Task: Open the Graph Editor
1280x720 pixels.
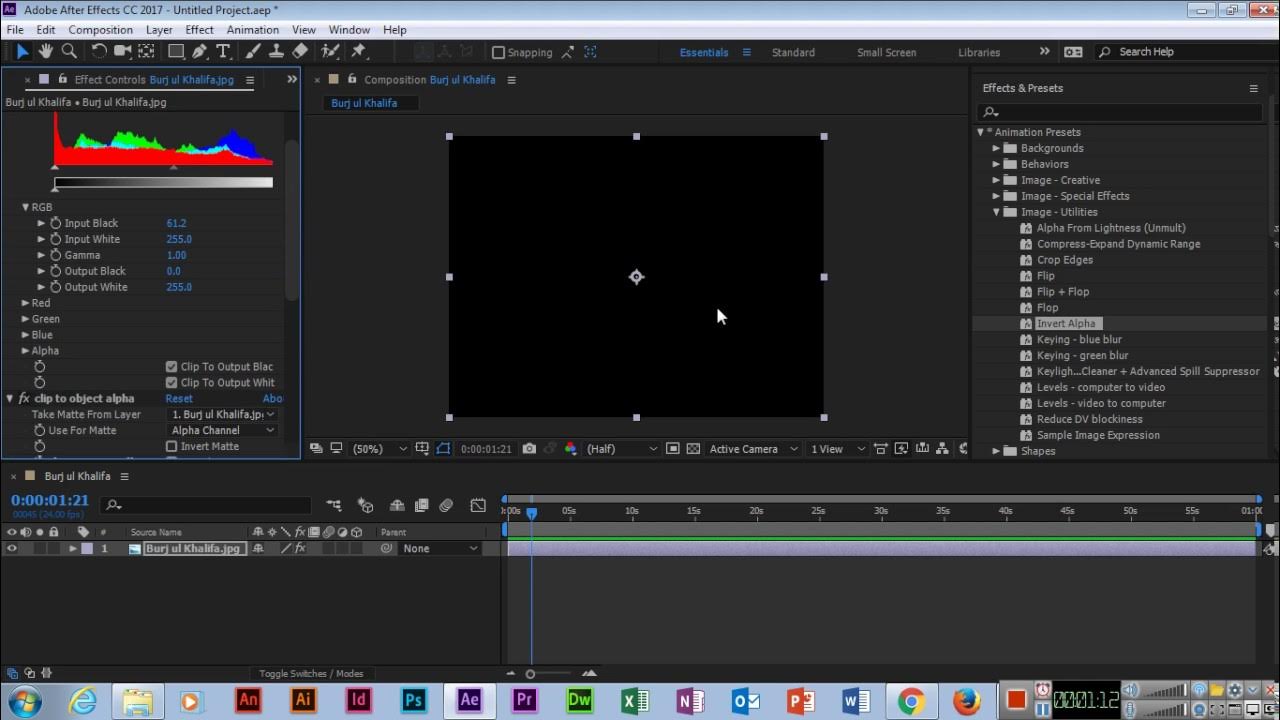Action: point(478,506)
